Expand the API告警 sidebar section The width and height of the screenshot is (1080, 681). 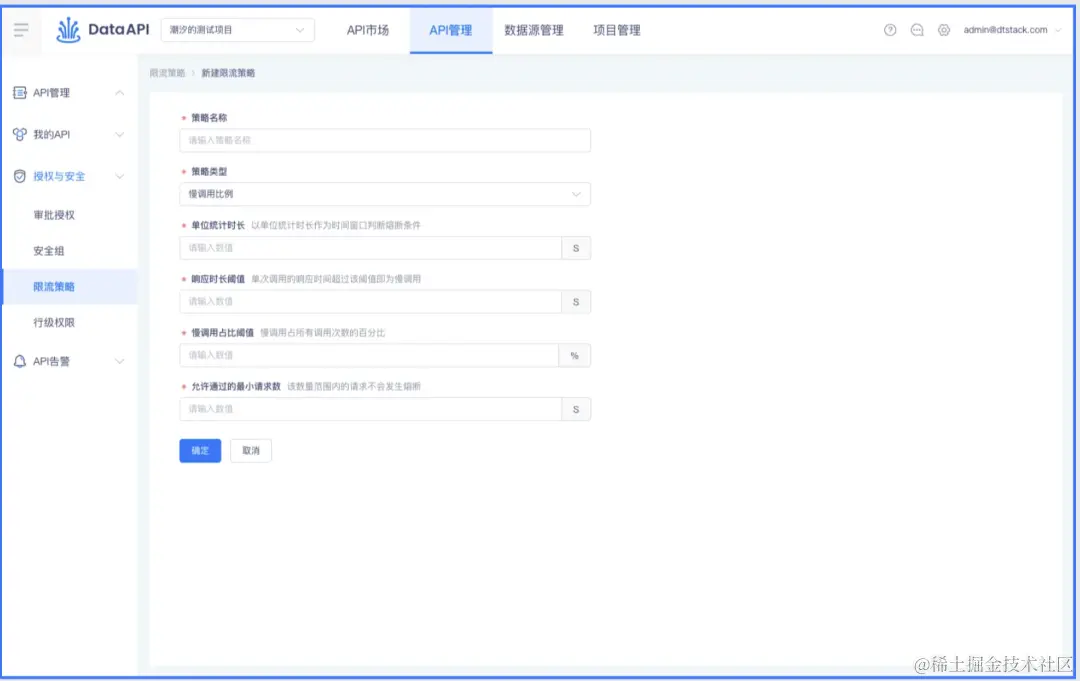(119, 361)
